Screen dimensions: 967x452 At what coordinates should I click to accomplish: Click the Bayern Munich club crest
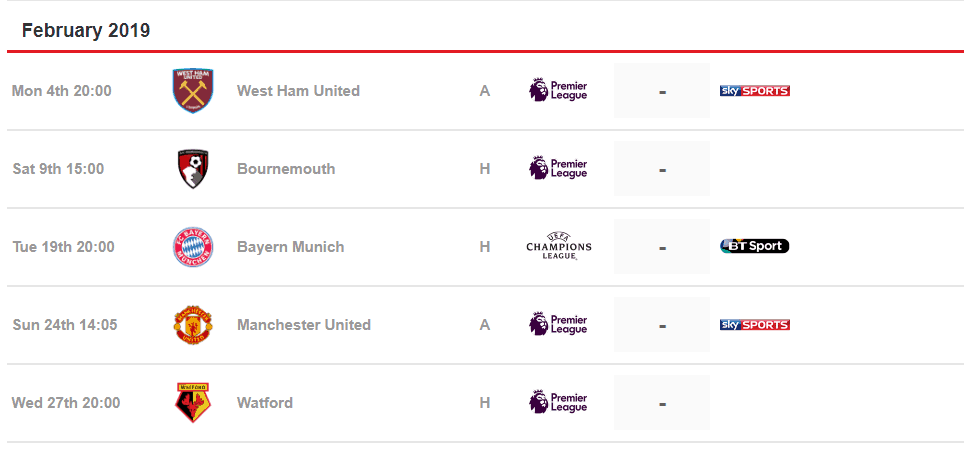coord(192,247)
